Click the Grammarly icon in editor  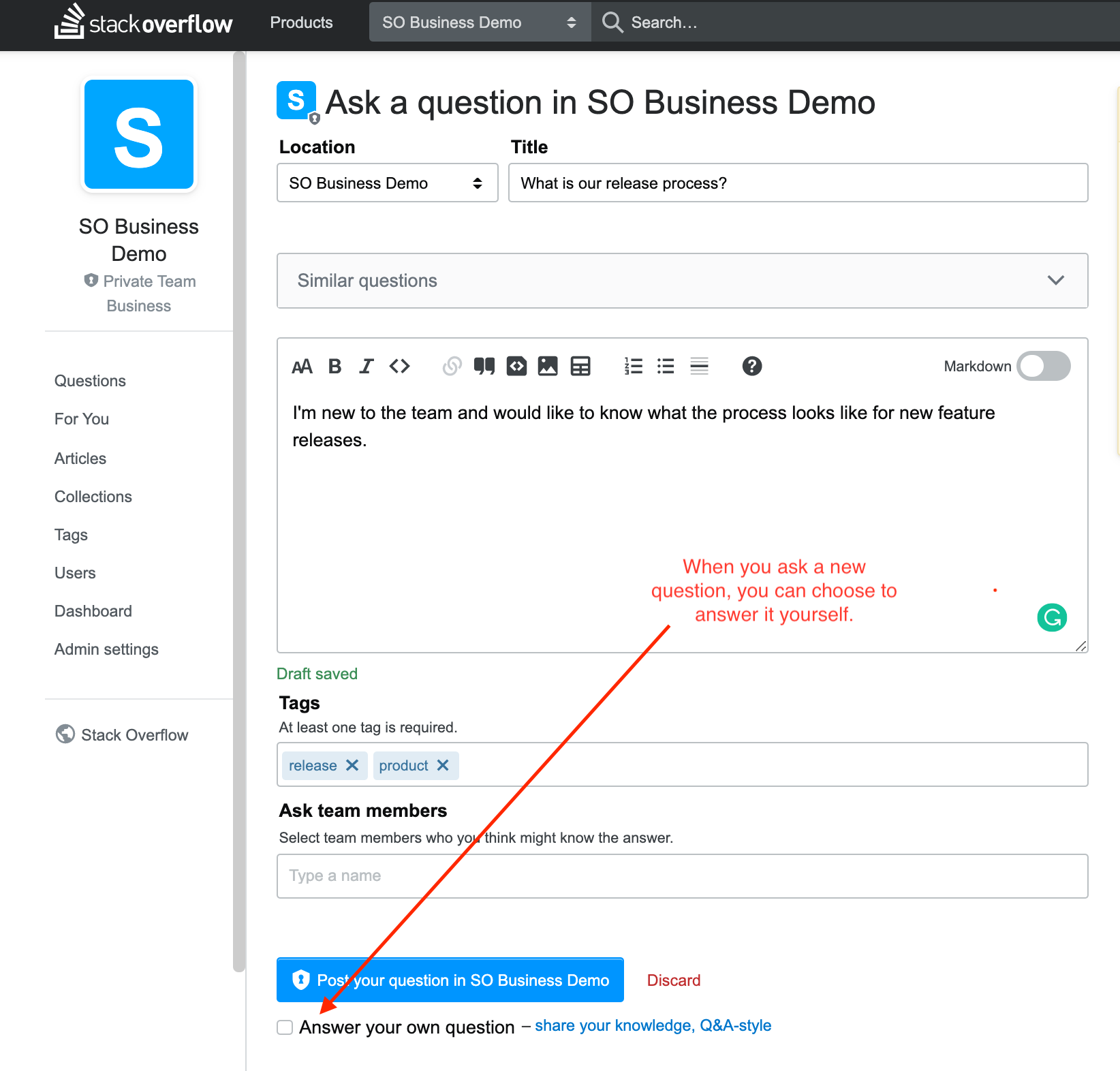[1052, 618]
